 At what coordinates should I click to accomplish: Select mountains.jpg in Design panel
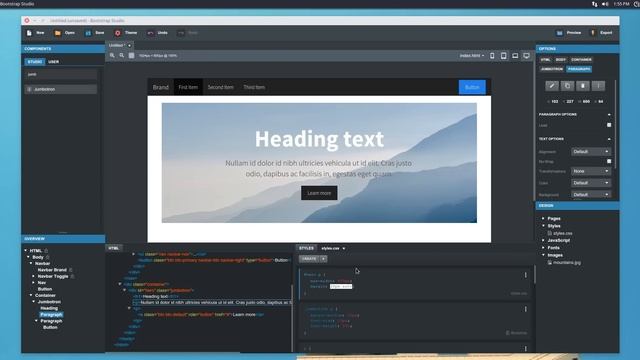tap(567, 262)
